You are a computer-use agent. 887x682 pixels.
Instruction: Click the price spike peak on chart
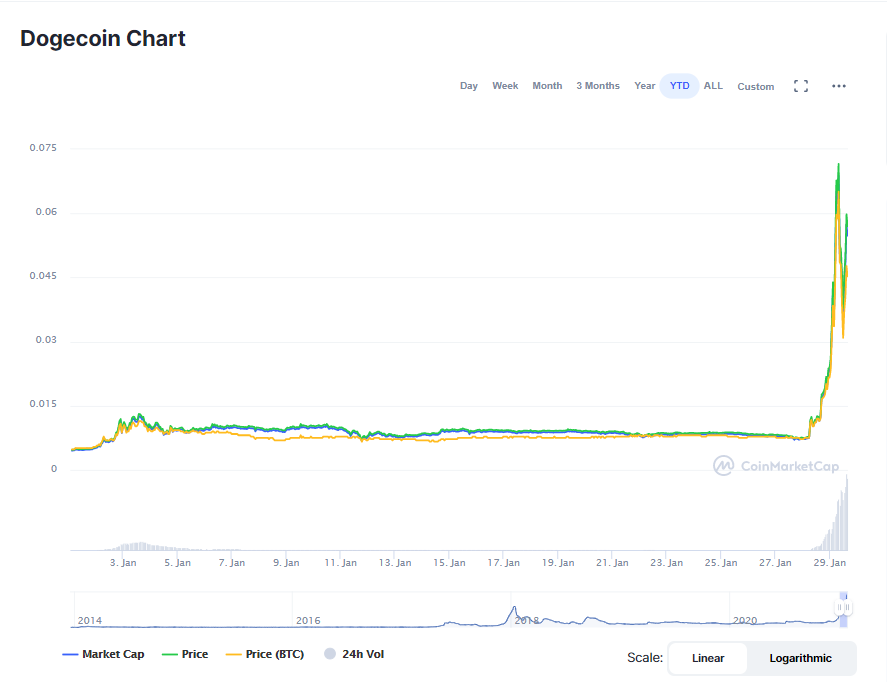pos(838,165)
